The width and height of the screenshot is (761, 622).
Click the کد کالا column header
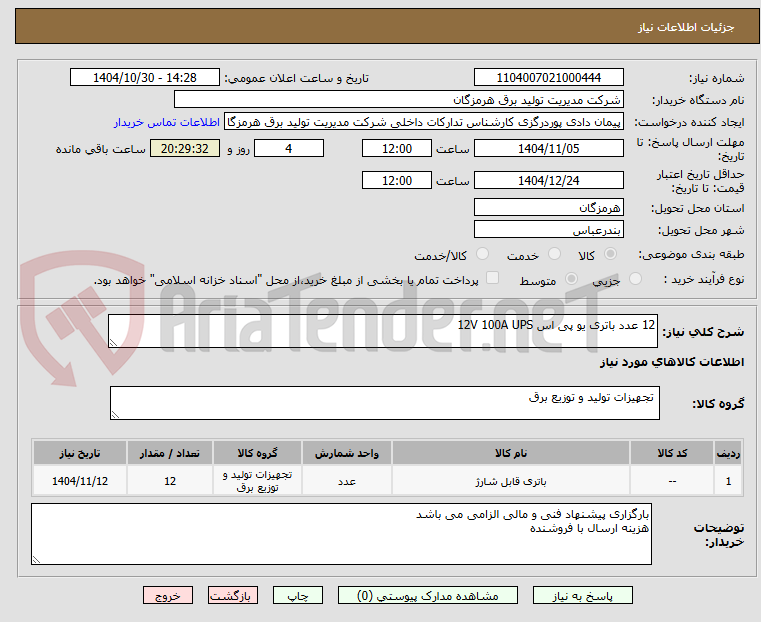[672, 453]
